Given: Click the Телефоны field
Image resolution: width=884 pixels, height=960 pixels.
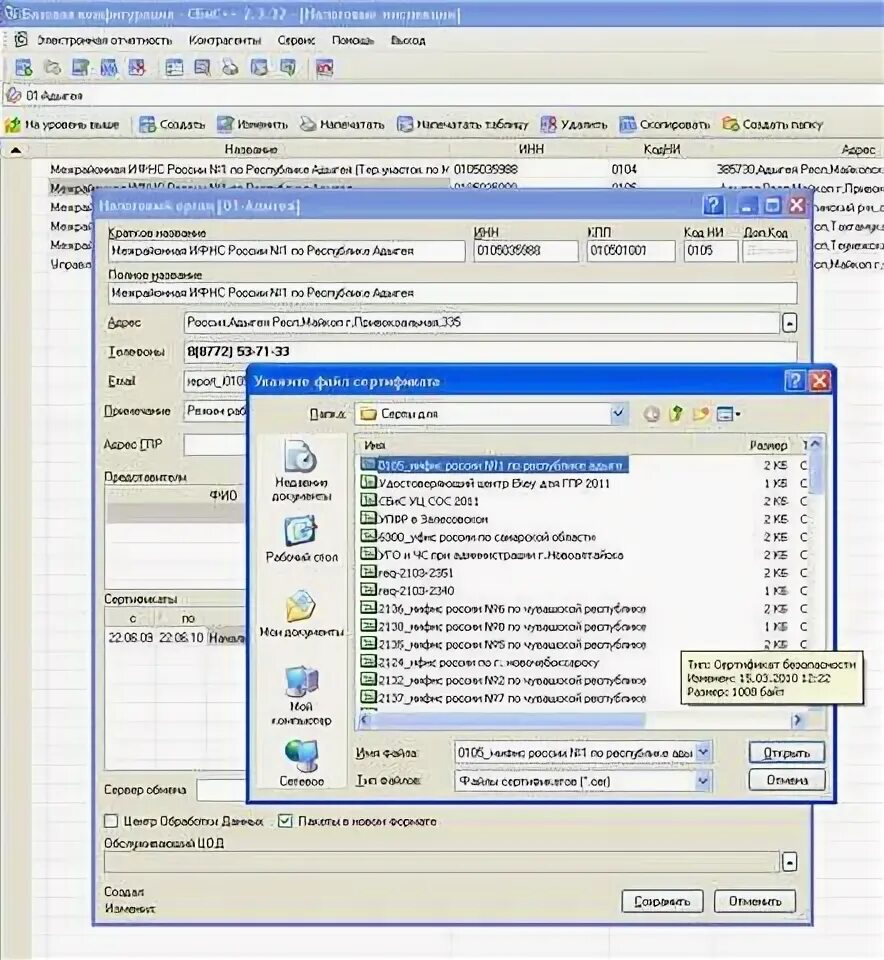Looking at the screenshot, I should (x=490, y=352).
